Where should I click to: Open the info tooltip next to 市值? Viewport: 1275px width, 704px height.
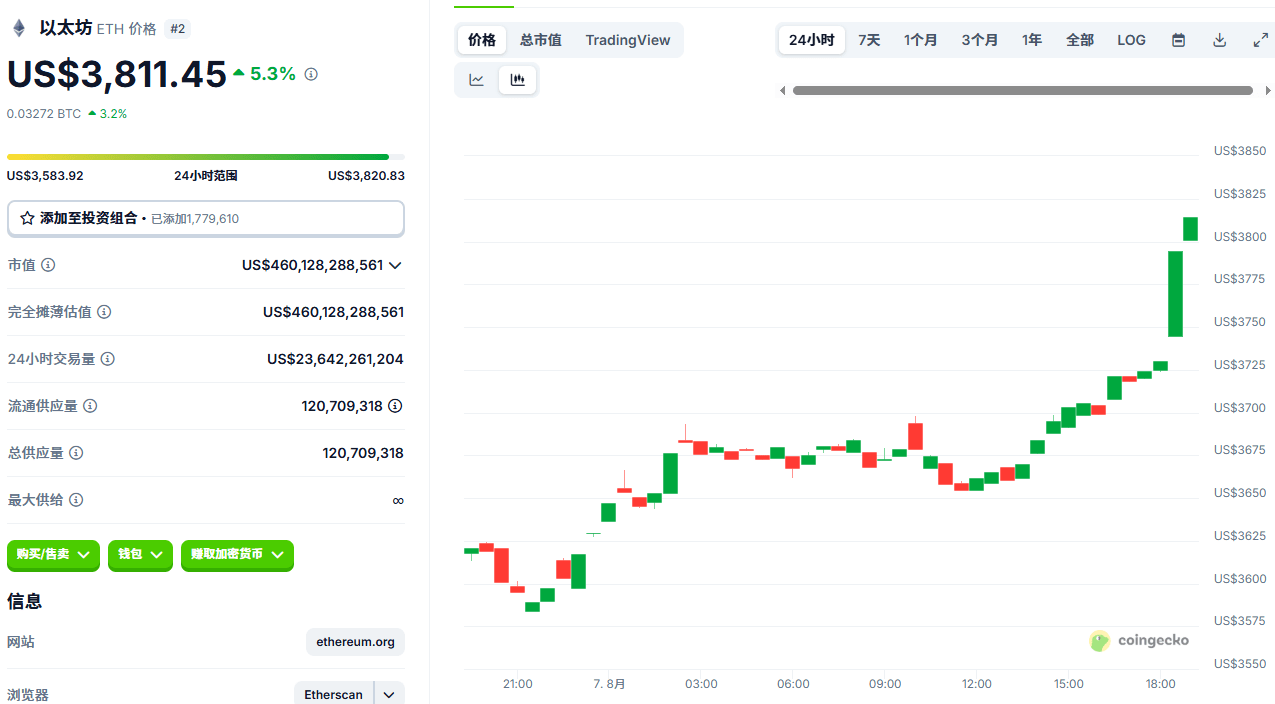point(48,265)
